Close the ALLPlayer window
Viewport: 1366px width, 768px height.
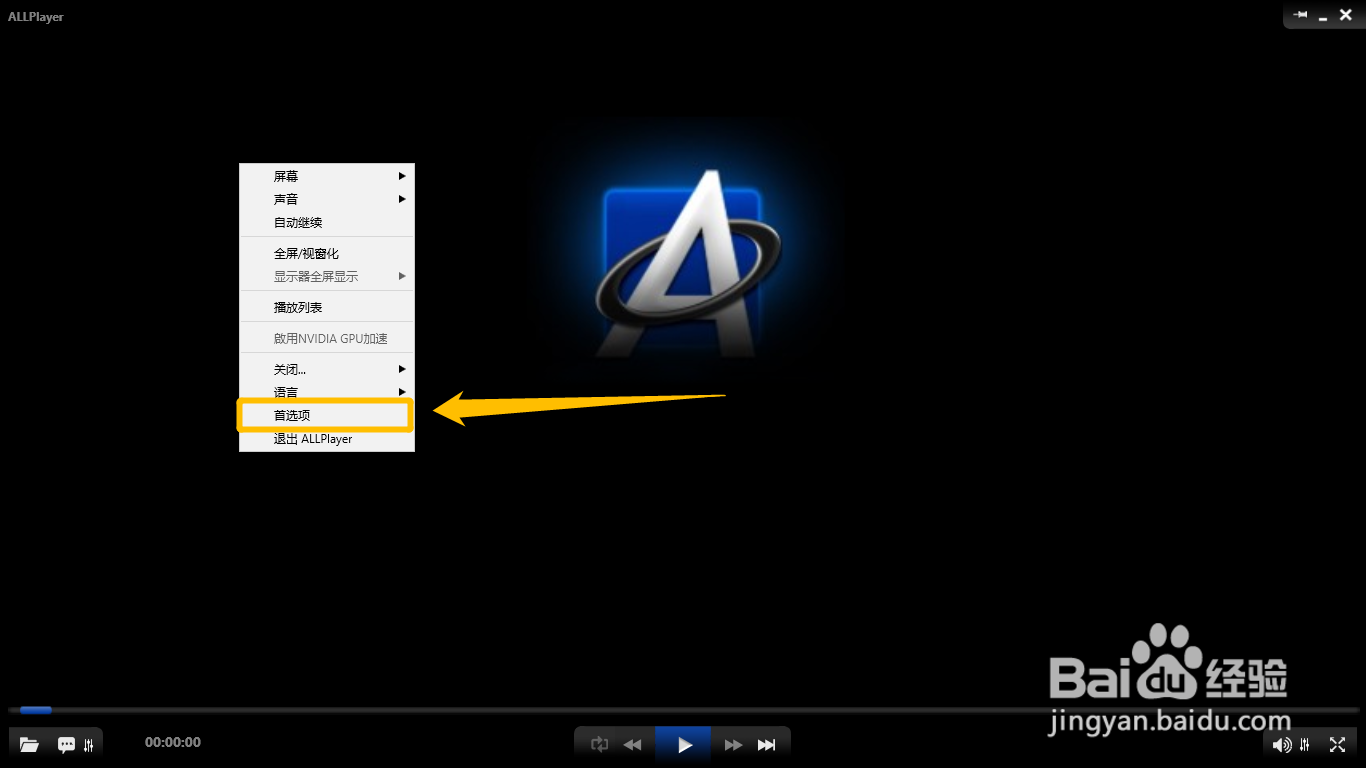click(x=1346, y=15)
